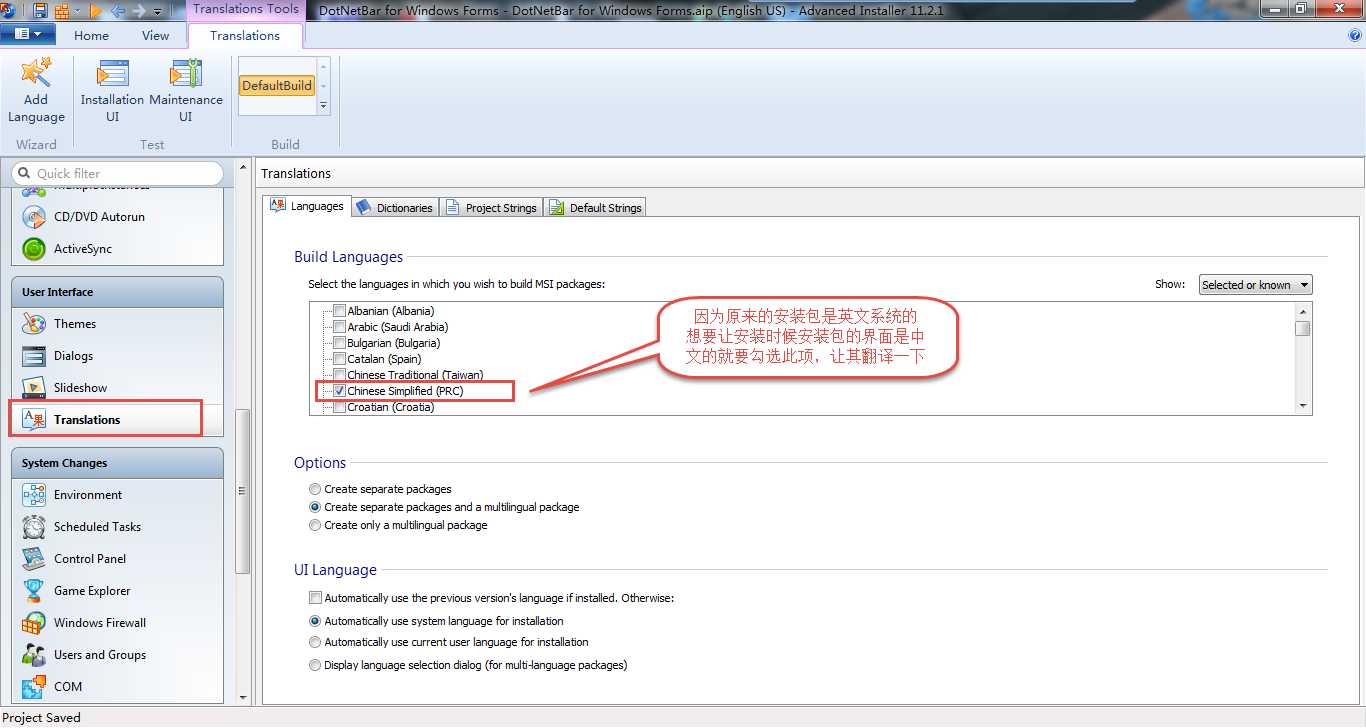Launch the Installation UI test
The height and width of the screenshot is (728, 1366).
[112, 90]
